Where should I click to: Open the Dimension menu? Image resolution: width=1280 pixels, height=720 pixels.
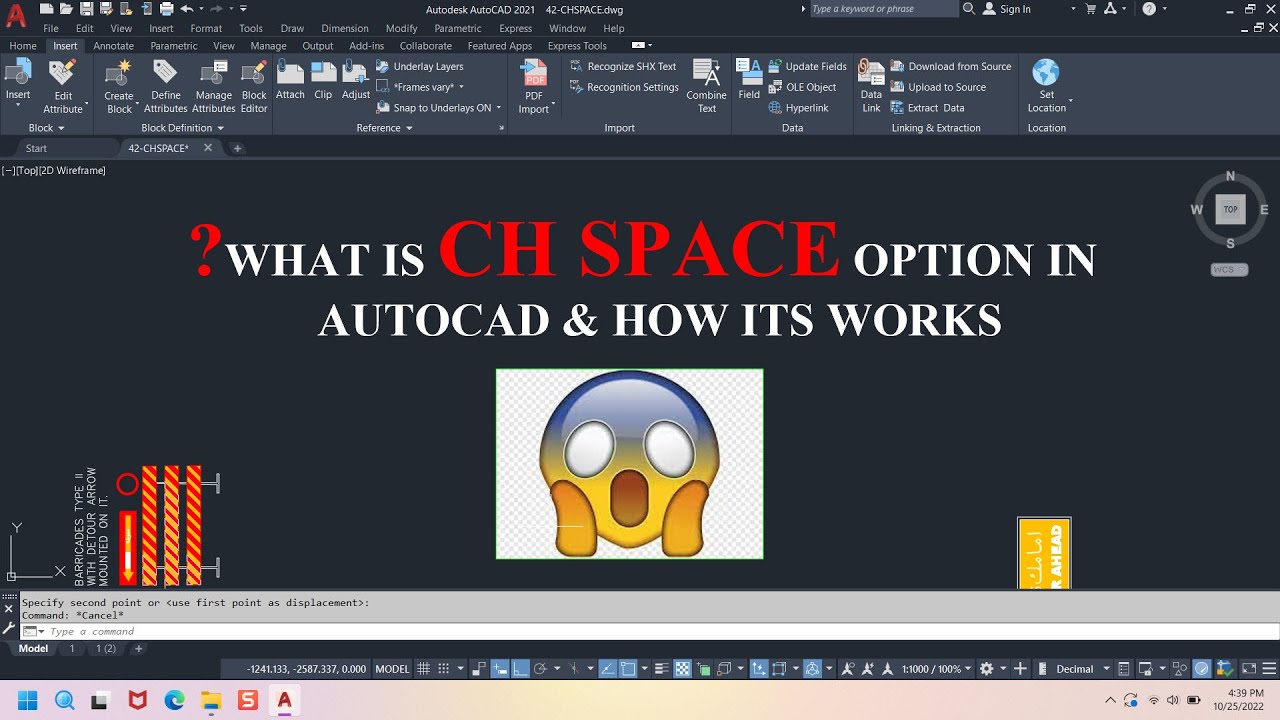click(x=345, y=28)
